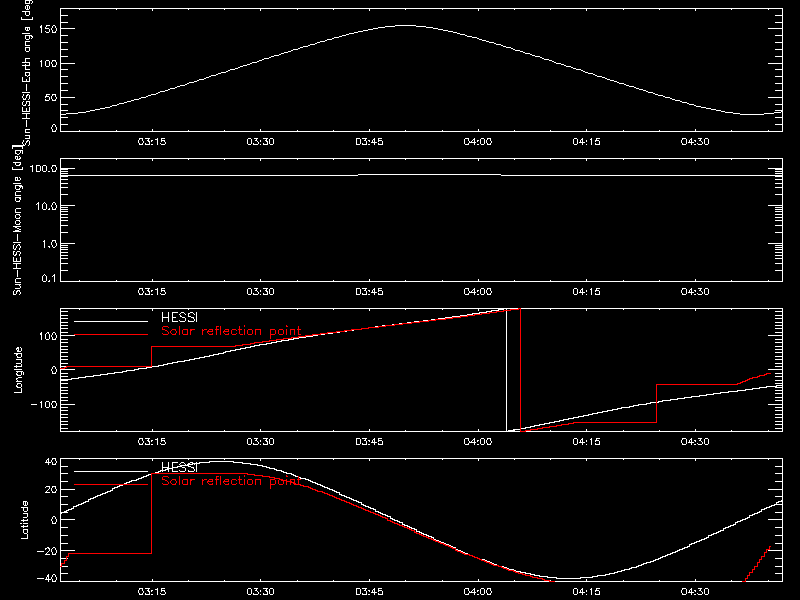Click the 10.0 tick on Moon angle axis
The width and height of the screenshot is (800, 600).
coord(46,206)
